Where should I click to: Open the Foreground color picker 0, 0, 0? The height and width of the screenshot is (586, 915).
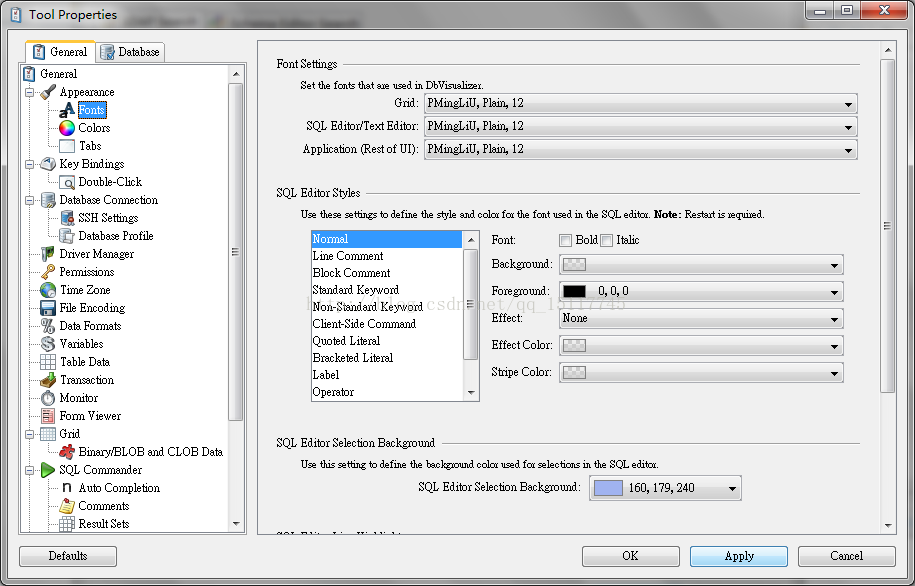[701, 291]
